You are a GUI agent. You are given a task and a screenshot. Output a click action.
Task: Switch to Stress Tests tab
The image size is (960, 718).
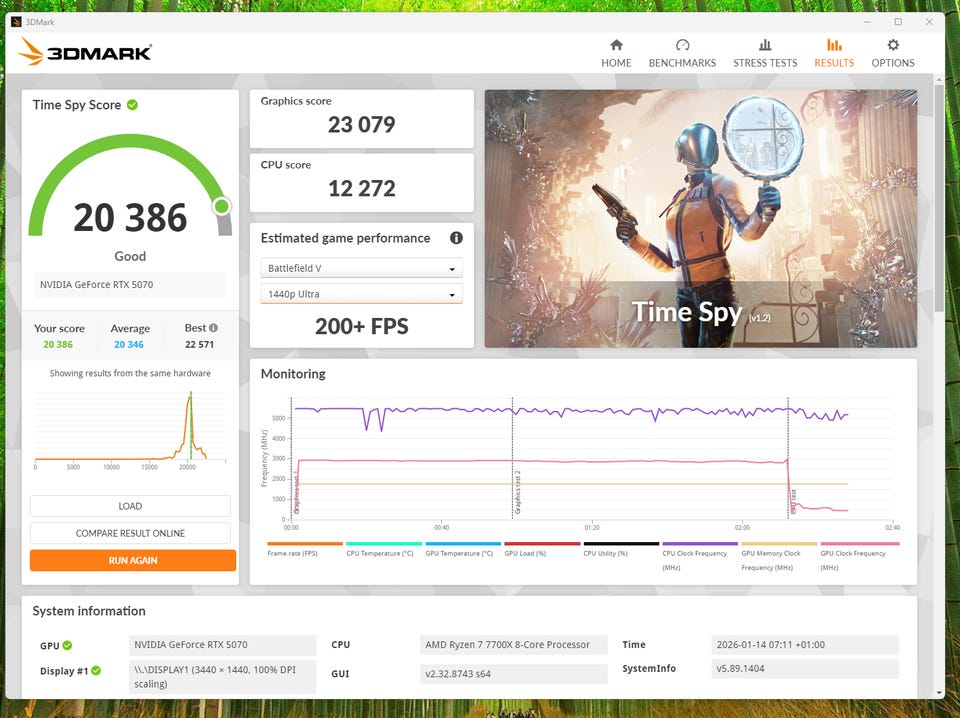click(x=765, y=53)
